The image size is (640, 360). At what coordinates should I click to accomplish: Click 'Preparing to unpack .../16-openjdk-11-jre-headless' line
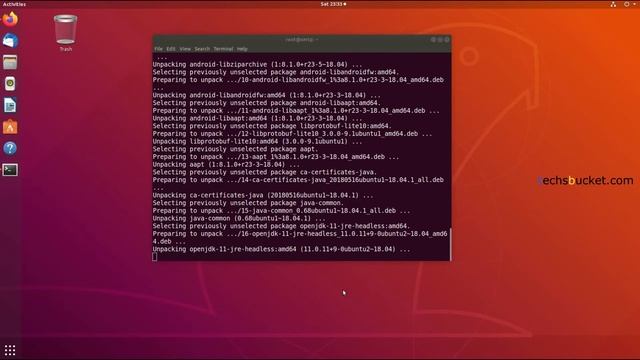coord(300,238)
